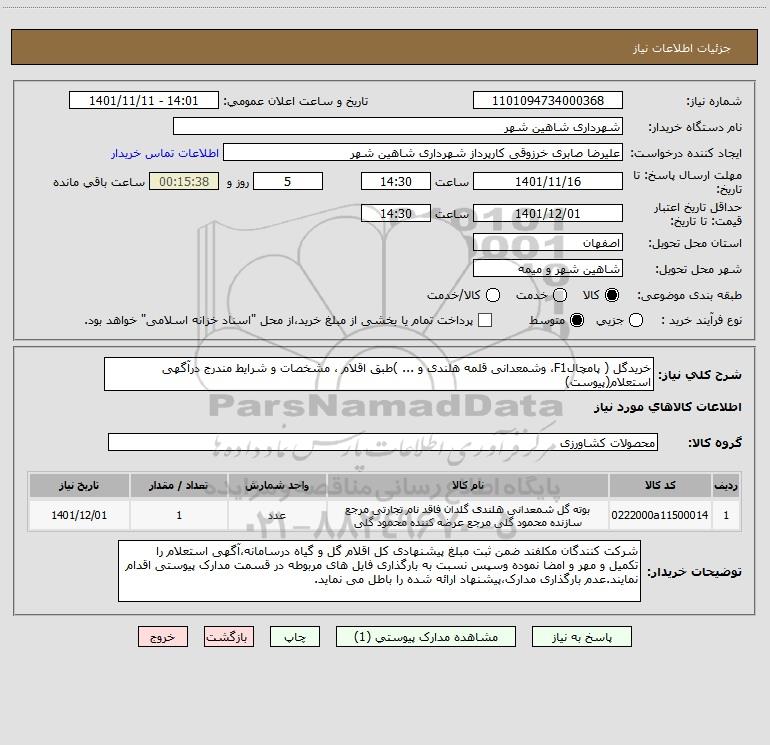Click the general description text box خریدگل
Viewport: 770px width, 745px height.
click(379, 374)
